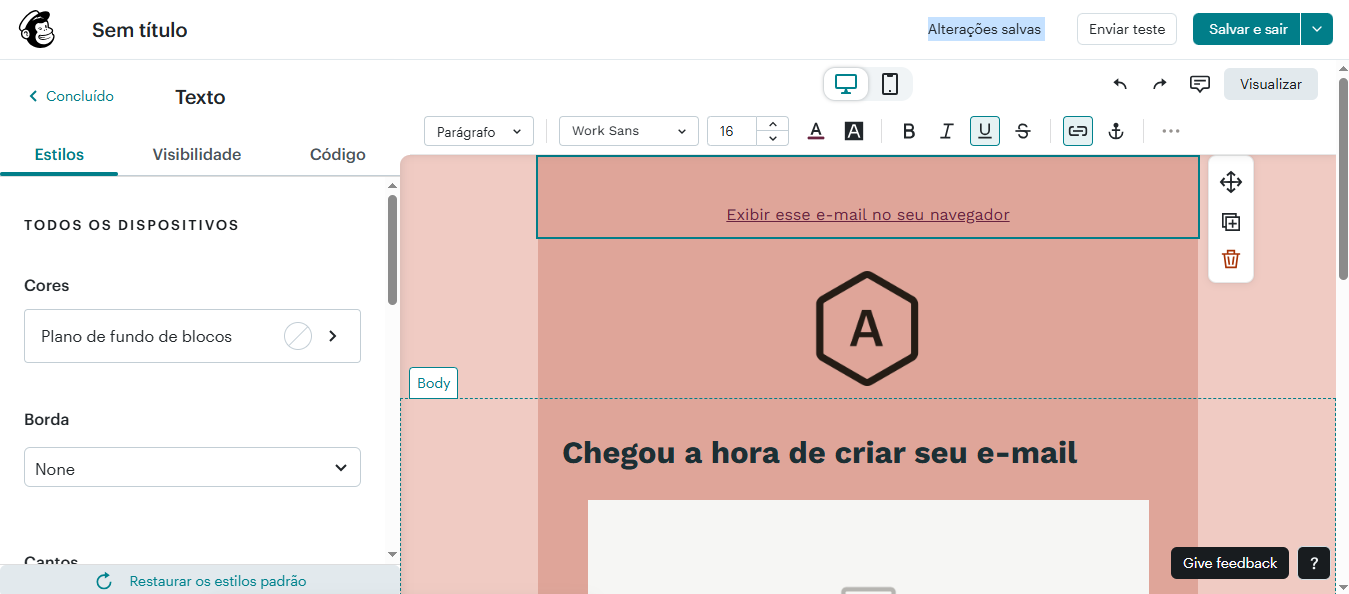The height and width of the screenshot is (594, 1349).
Task: Open the Borda dropdown set to None
Action: click(x=192, y=467)
